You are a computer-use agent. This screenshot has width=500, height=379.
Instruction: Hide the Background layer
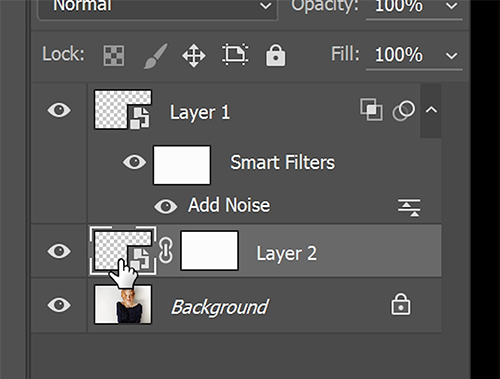click(x=59, y=305)
